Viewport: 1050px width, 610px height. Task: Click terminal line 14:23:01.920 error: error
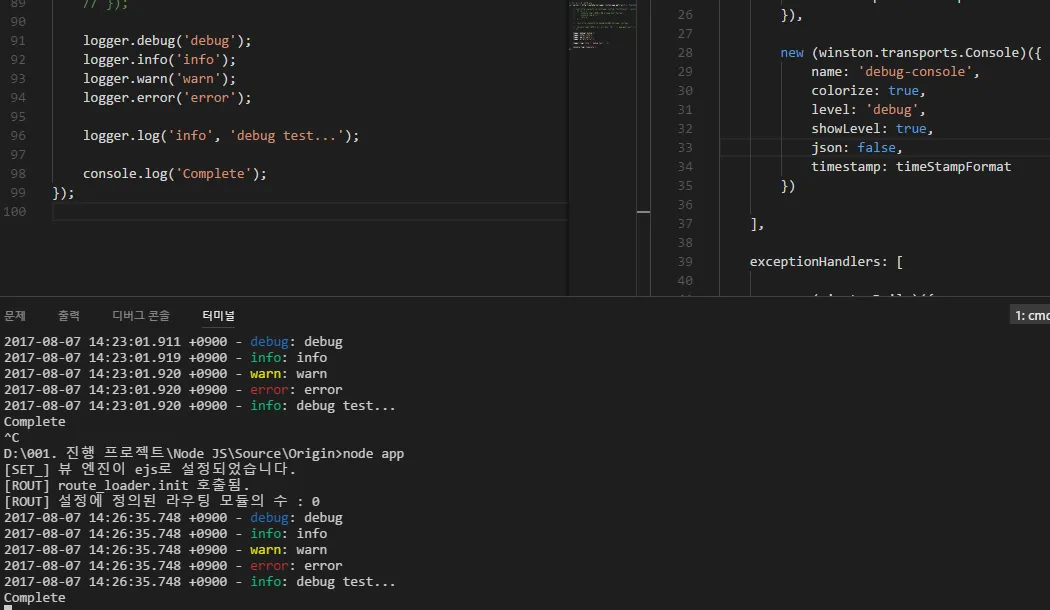coord(173,390)
